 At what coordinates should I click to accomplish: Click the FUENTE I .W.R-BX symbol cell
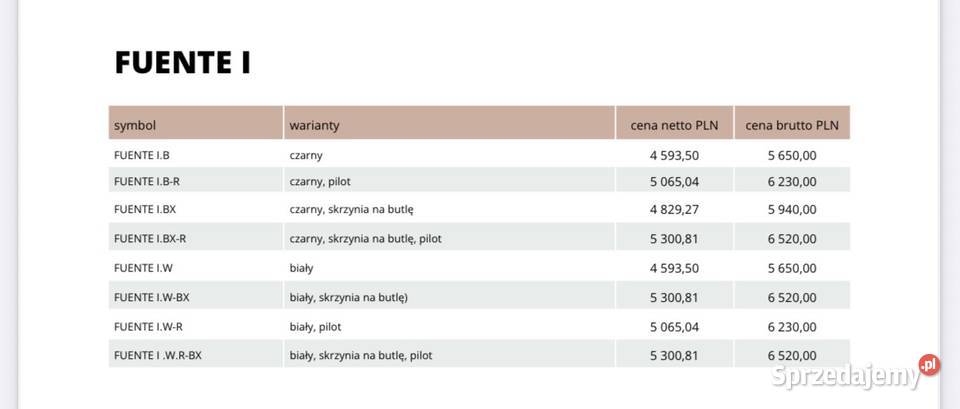click(x=158, y=355)
